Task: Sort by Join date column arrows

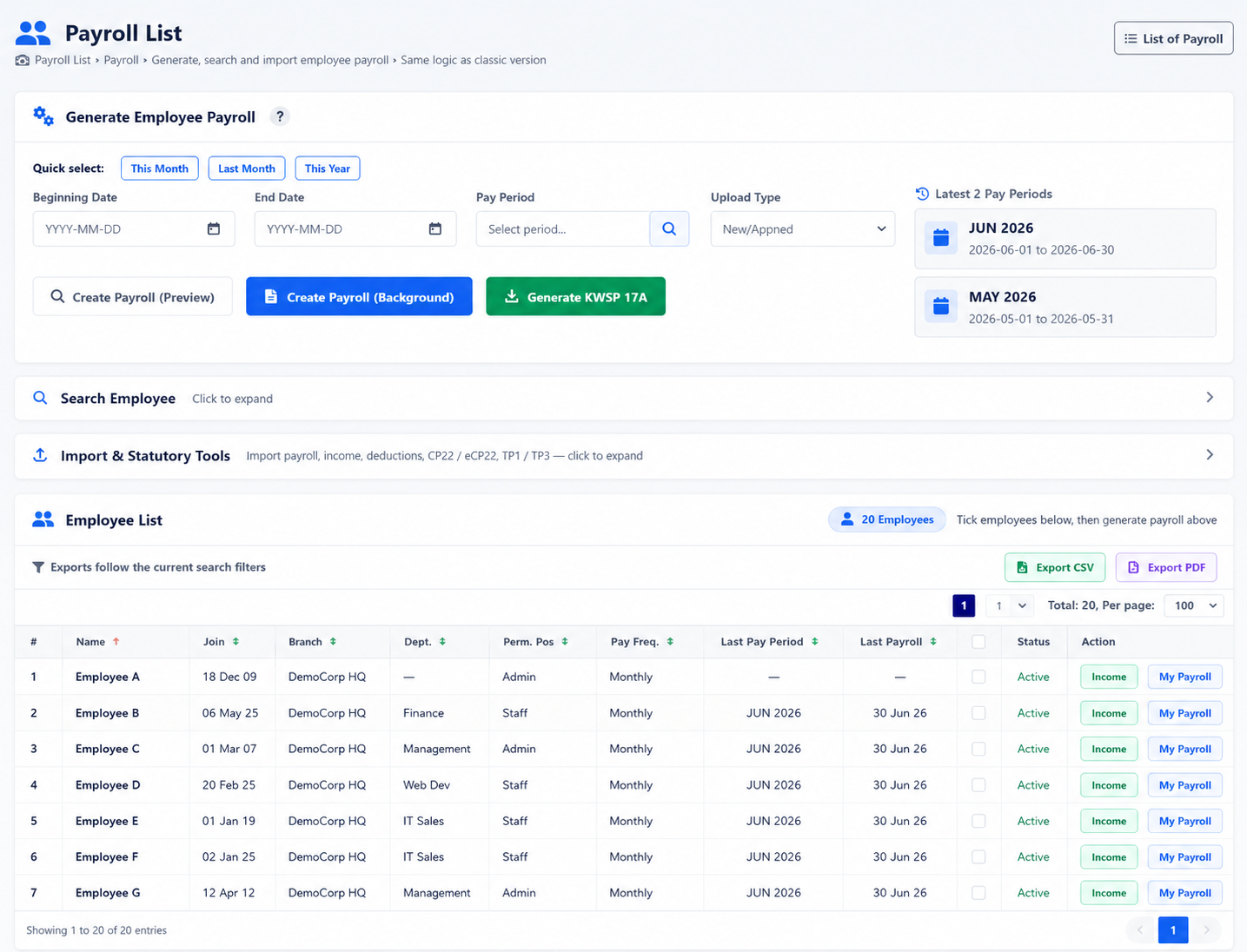Action: pos(235,642)
